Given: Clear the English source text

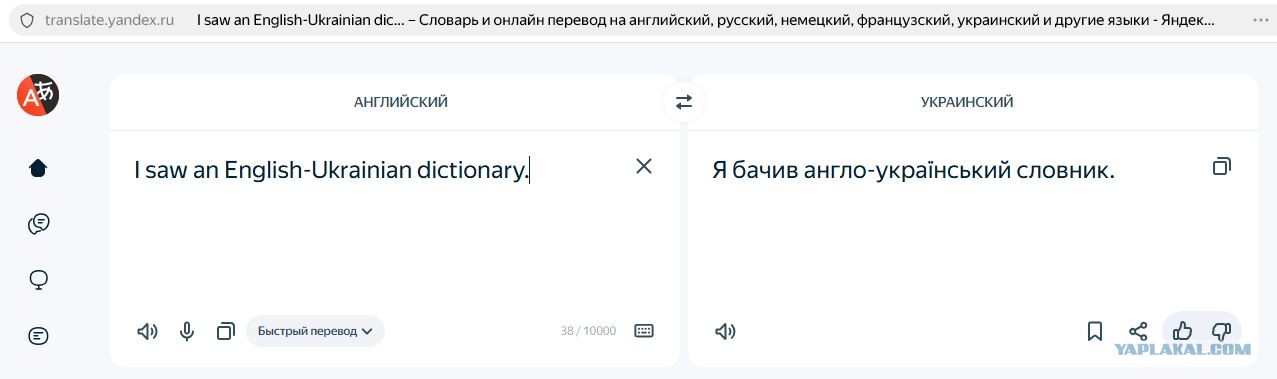Looking at the screenshot, I should click(644, 166).
